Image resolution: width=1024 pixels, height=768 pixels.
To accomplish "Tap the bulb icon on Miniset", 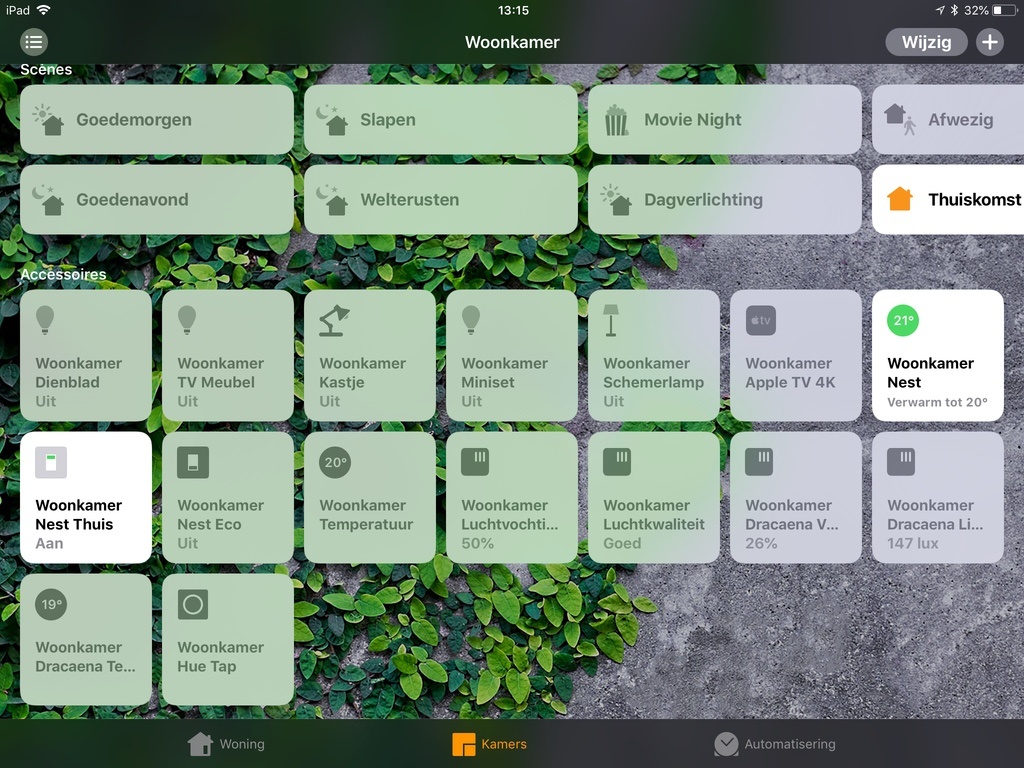I will [471, 320].
